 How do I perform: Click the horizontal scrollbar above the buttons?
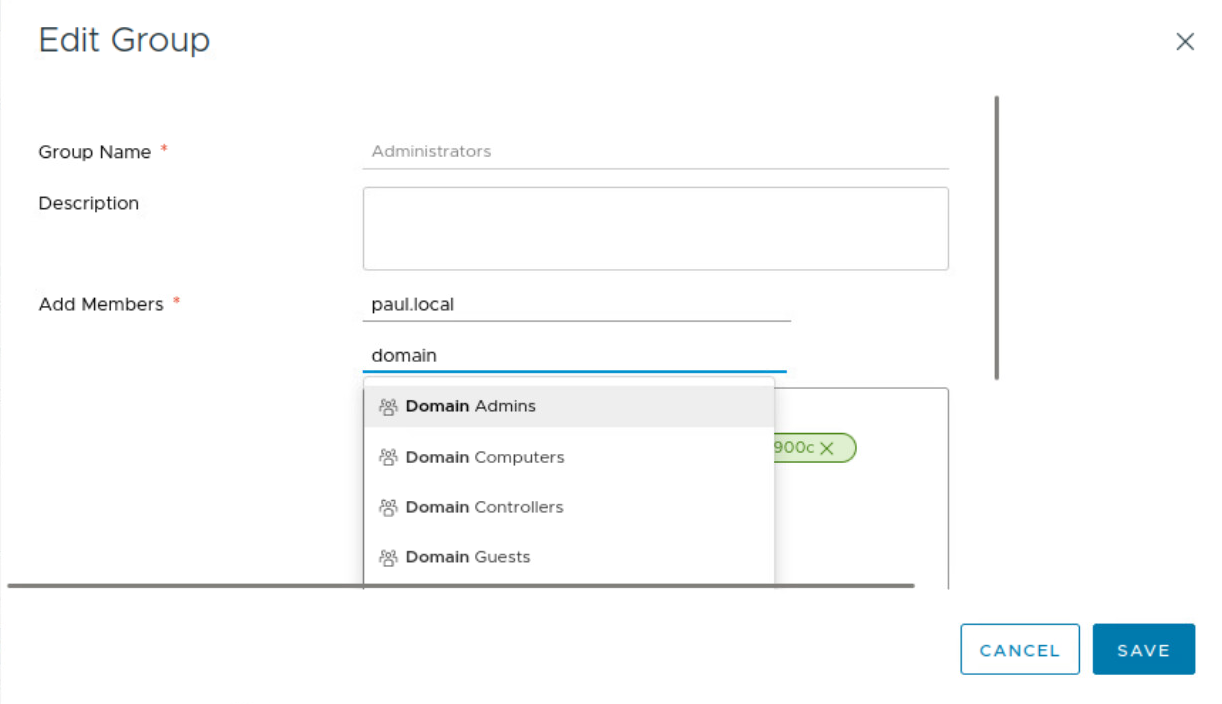[x=460, y=586]
